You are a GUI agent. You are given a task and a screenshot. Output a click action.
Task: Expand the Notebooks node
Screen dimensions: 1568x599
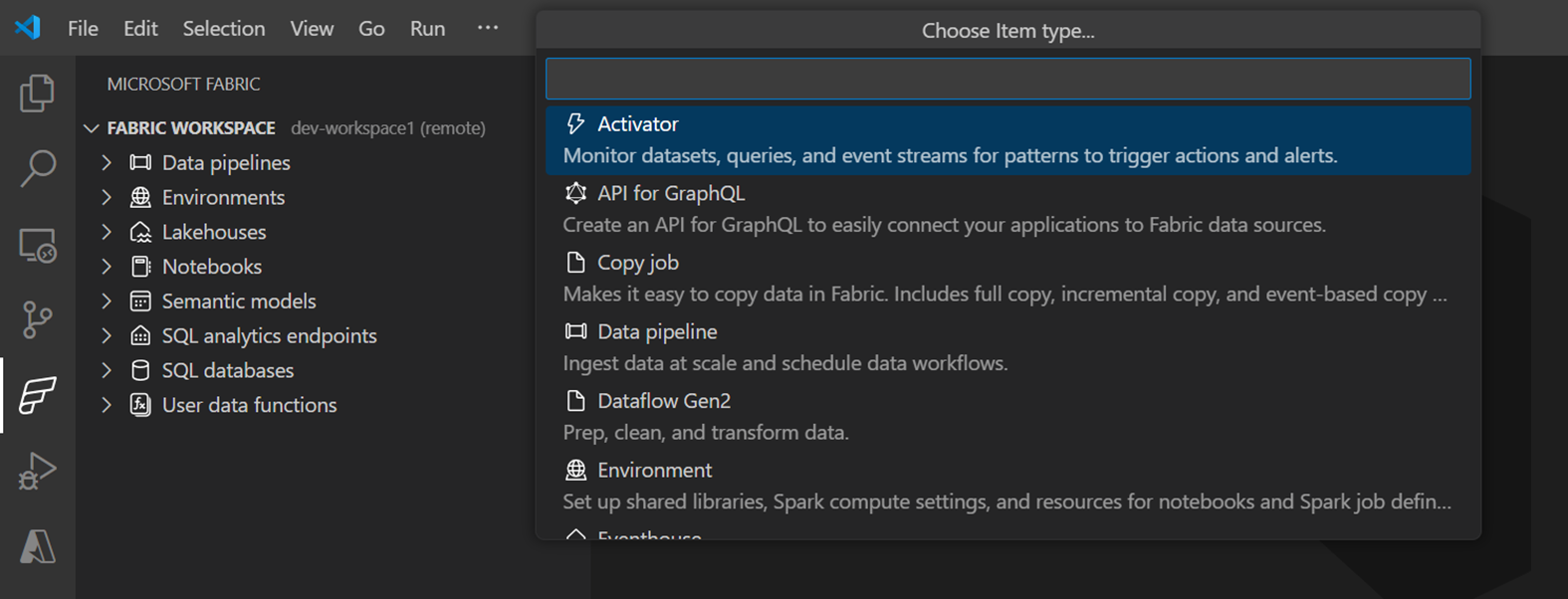[107, 267]
